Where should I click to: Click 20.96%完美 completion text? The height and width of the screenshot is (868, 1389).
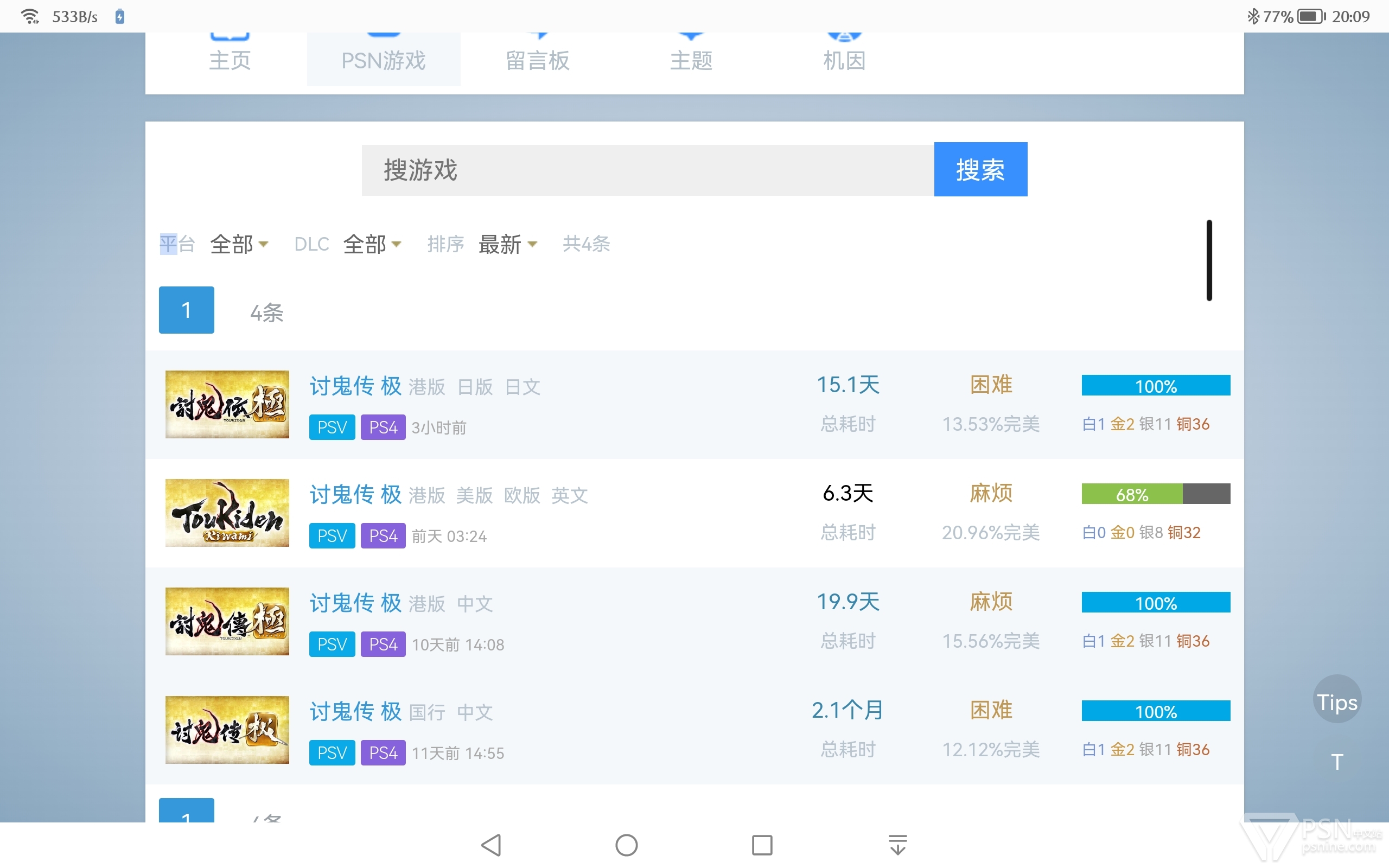pyautogui.click(x=991, y=533)
